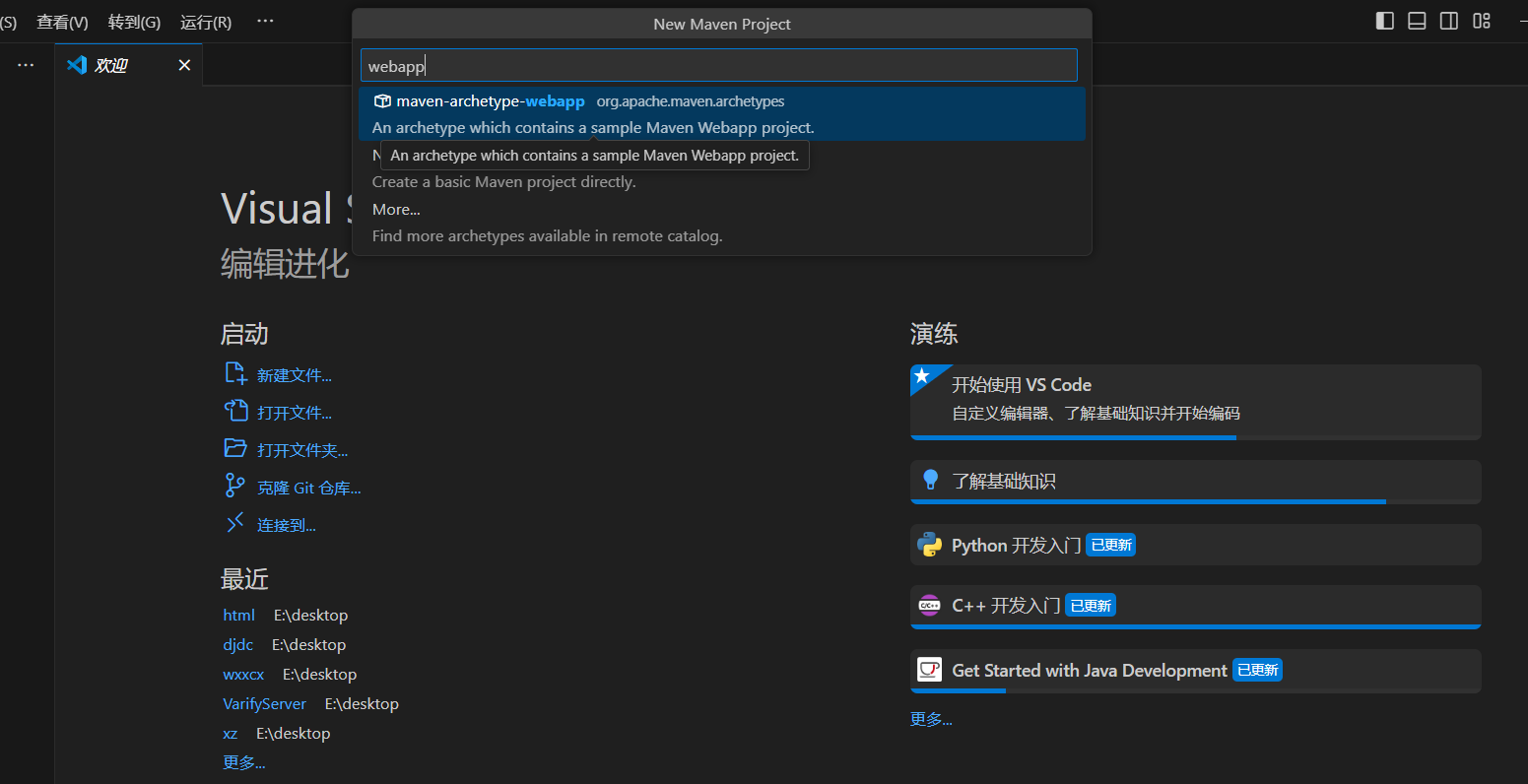The height and width of the screenshot is (784, 1528).
Task: Show more recent folders 更多...
Action: 244,762
